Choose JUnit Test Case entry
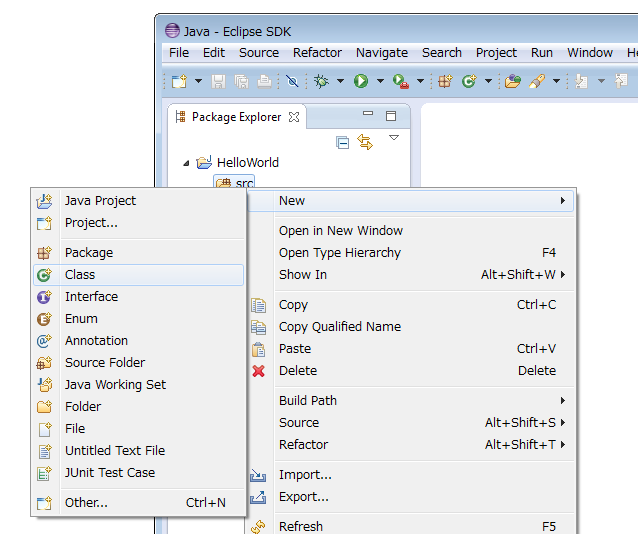638x534 pixels. point(139,473)
